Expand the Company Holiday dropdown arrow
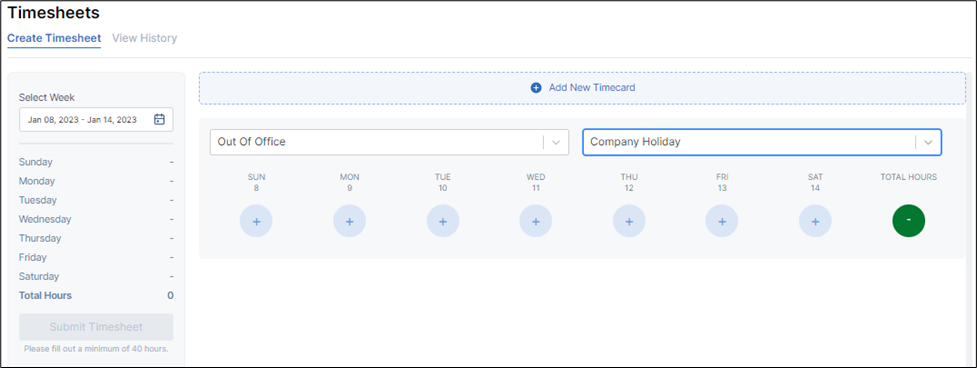Screen dimensions: 977x368 928,143
